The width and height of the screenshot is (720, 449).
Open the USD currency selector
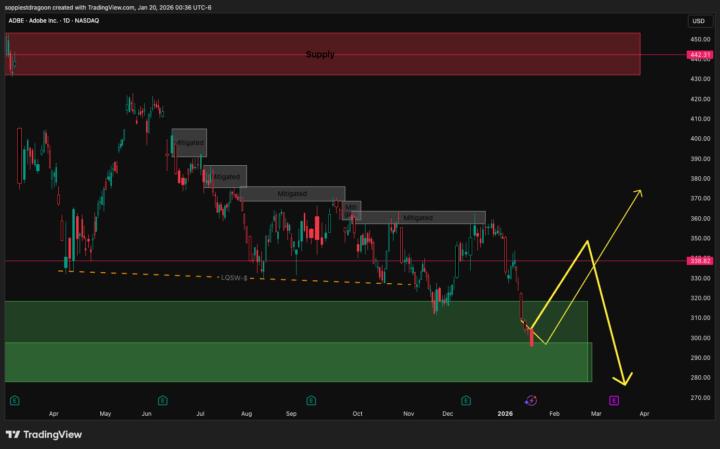(x=698, y=21)
